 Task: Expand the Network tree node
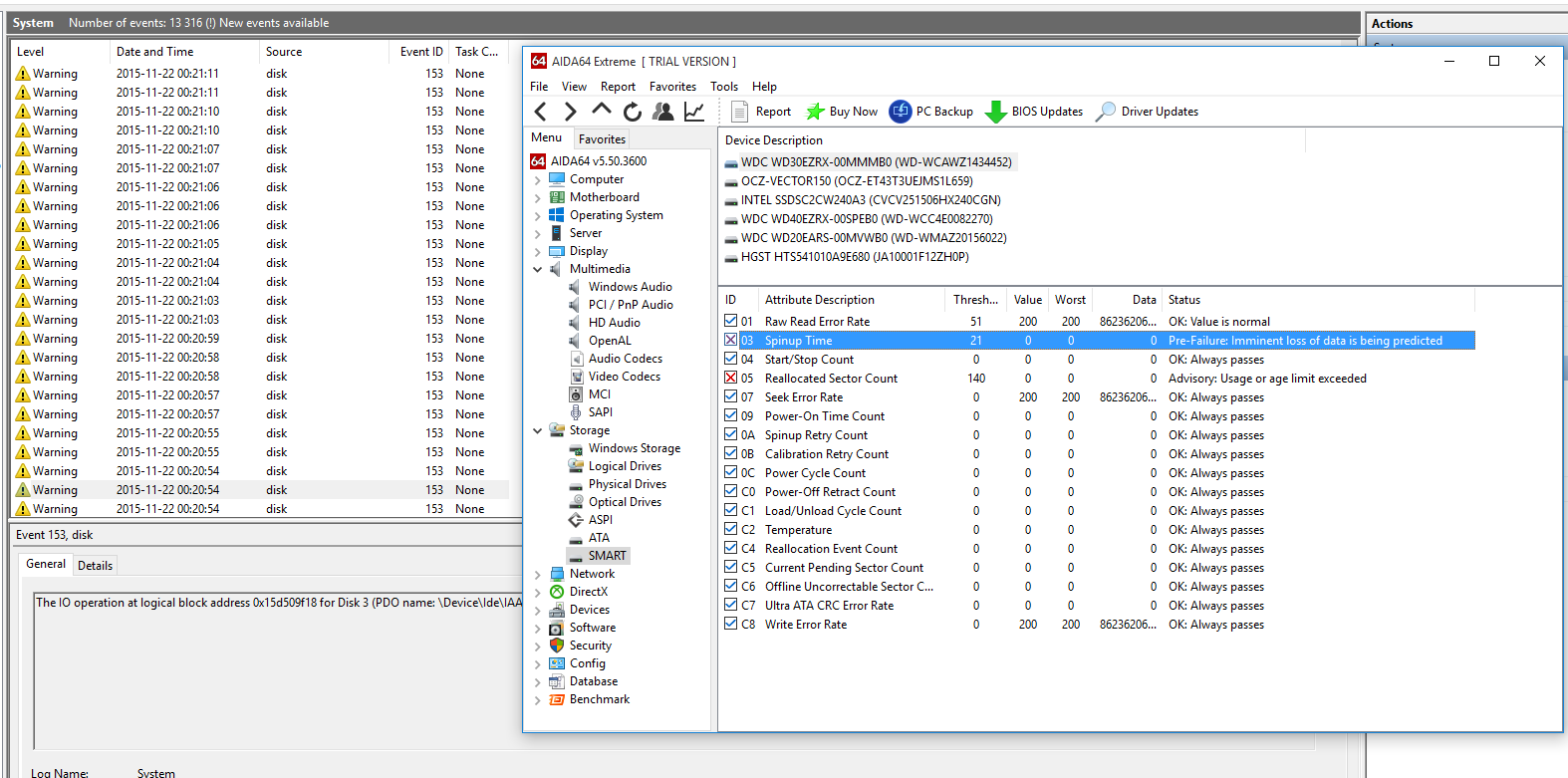click(x=538, y=575)
